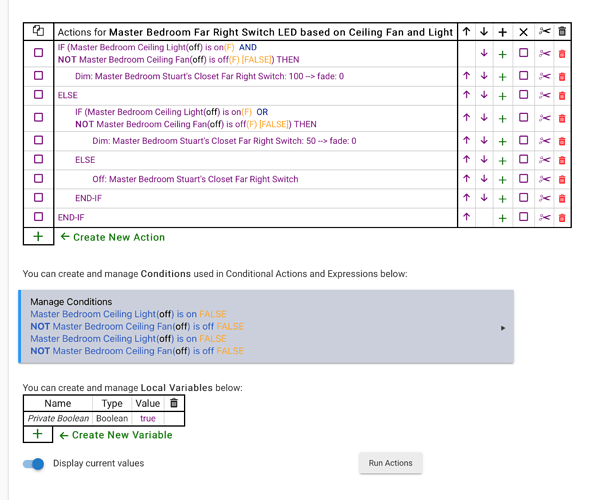Toggle Display current values switch
Viewport: 610px width, 500px height.
[x=33, y=463]
